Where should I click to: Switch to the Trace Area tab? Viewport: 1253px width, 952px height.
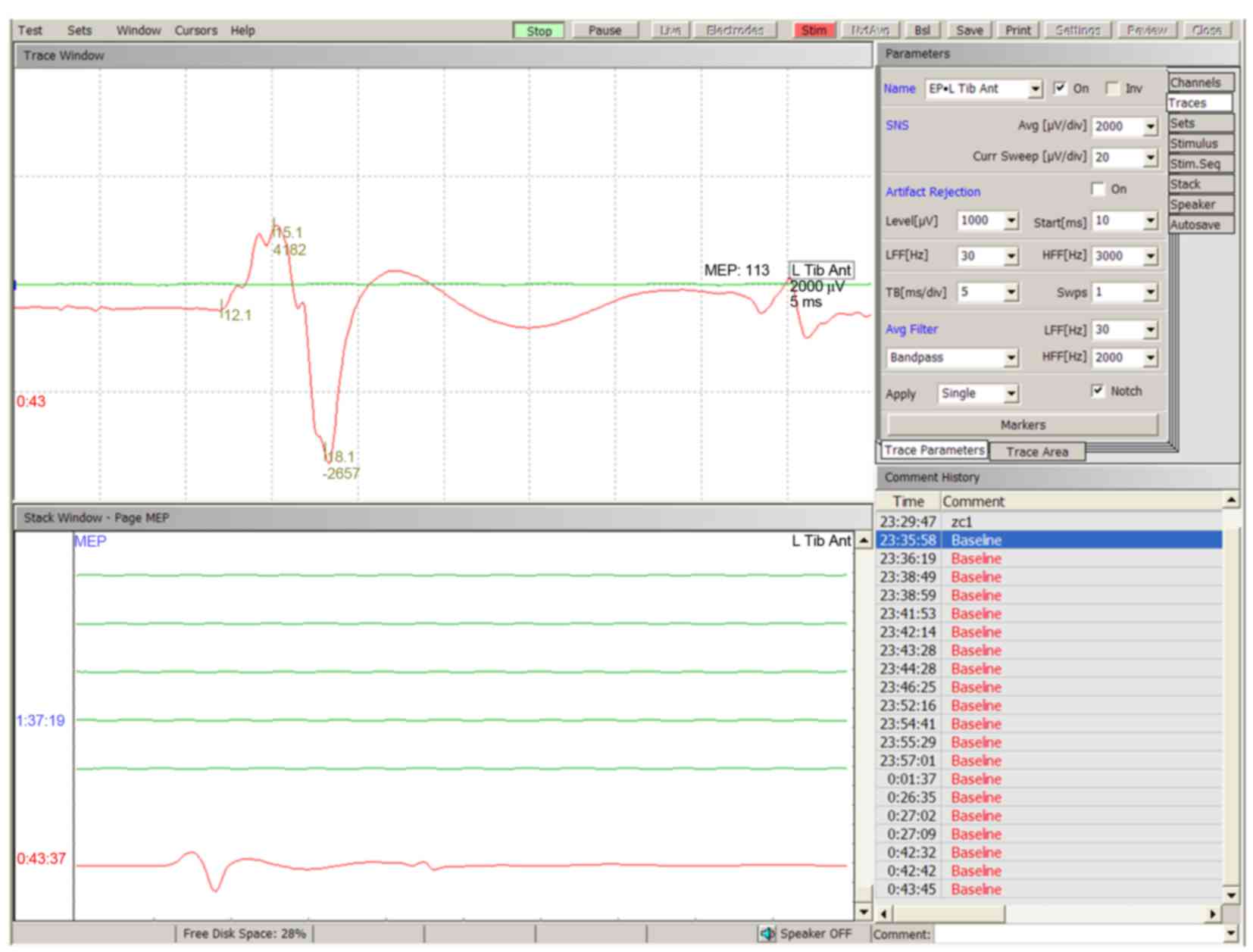[1036, 451]
